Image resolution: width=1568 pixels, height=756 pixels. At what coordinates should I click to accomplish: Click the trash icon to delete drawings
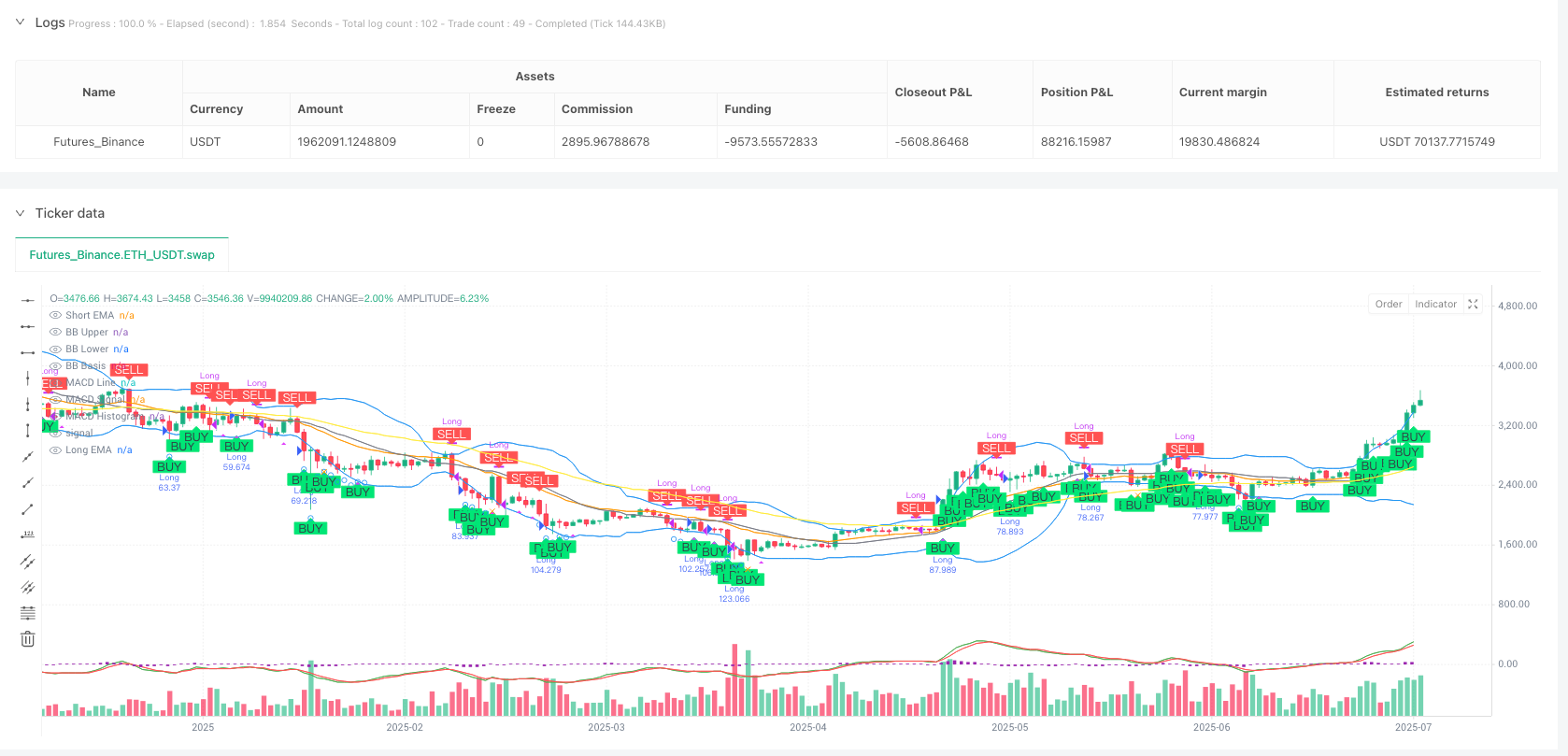tap(28, 639)
